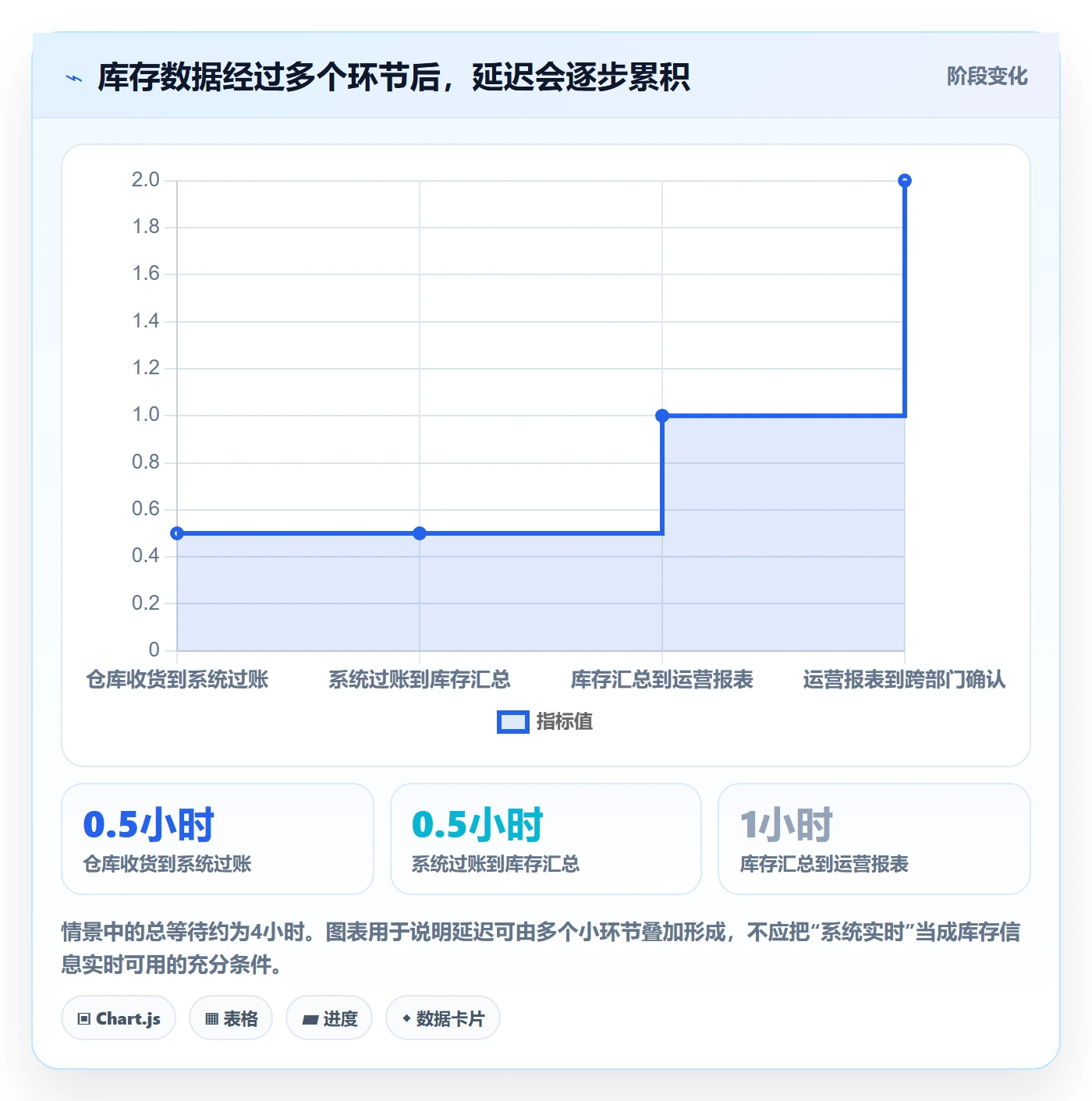Image resolution: width=1092 pixels, height=1101 pixels.
Task: Click x-axis label 库存汇总到运营报表
Action: 662,680
